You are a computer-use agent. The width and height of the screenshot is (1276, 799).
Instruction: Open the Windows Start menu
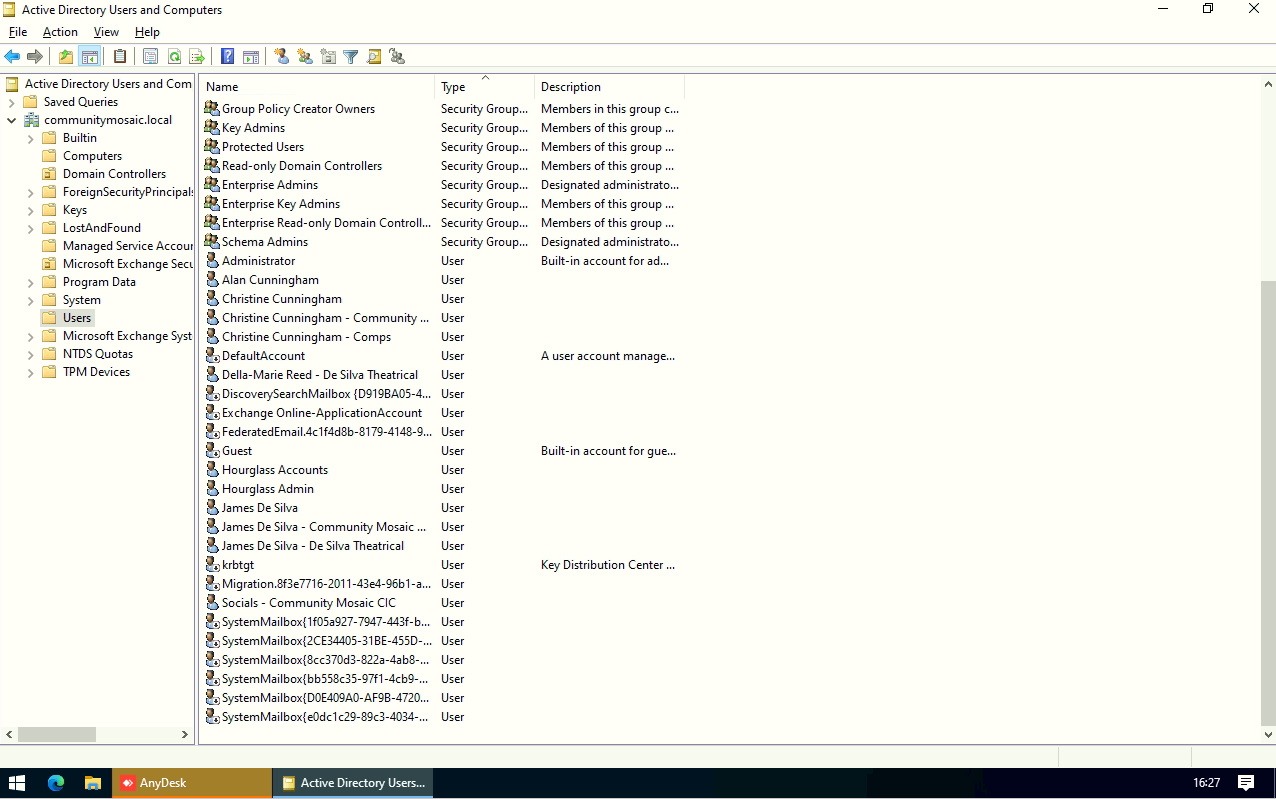tap(17, 783)
